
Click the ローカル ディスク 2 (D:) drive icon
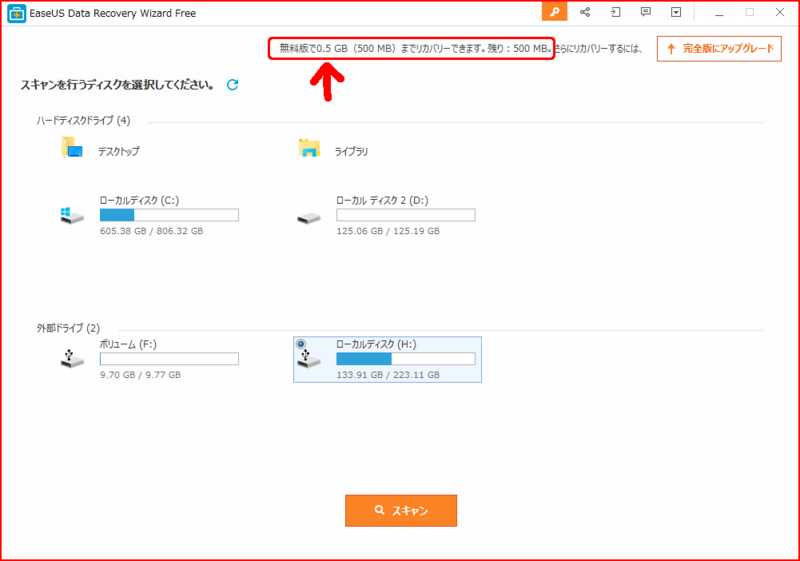pos(309,218)
